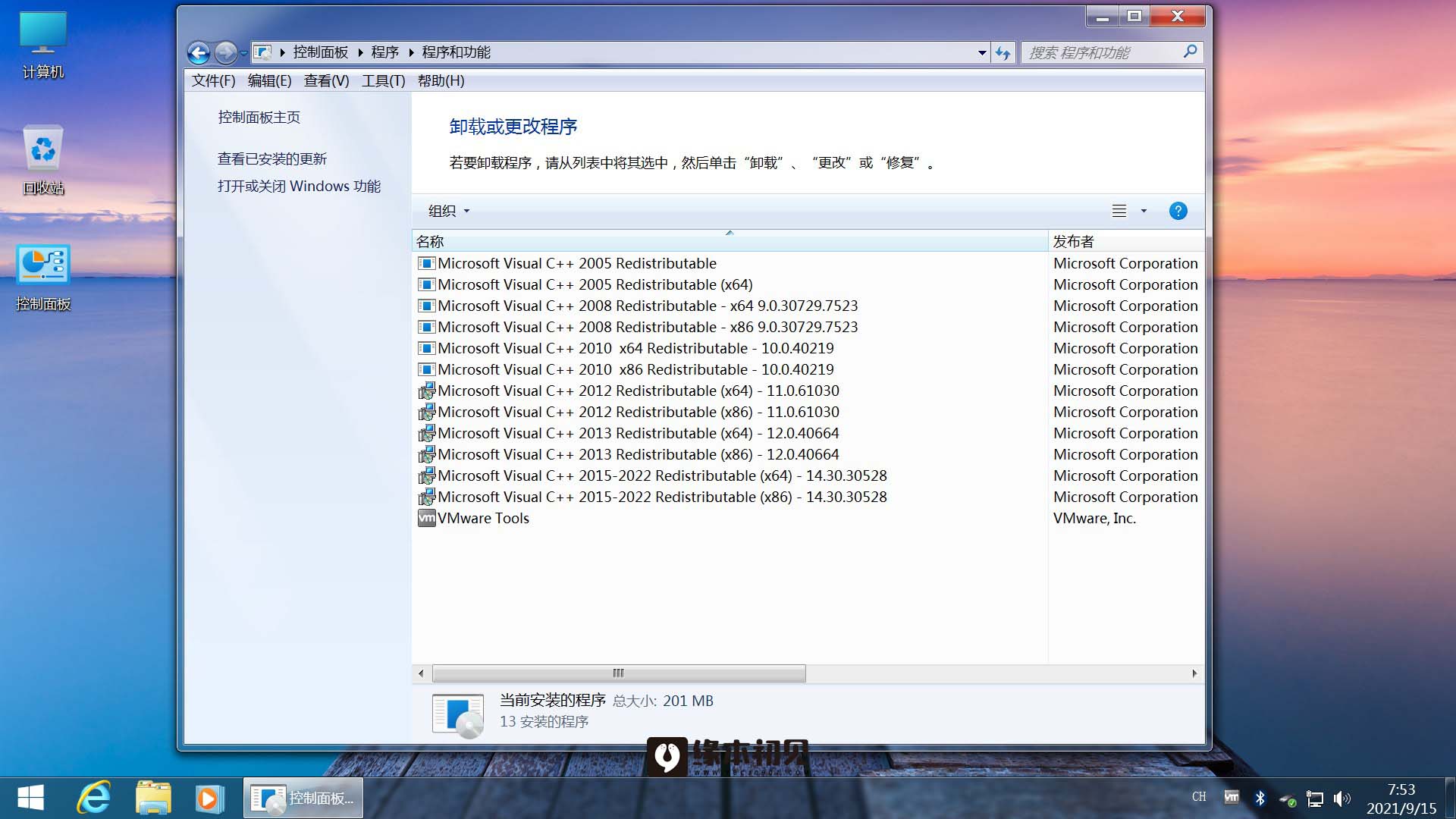1456x819 pixels.
Task: Select Visual C++ 2008 x64 9.0.30729.7523 icon
Action: point(427,306)
